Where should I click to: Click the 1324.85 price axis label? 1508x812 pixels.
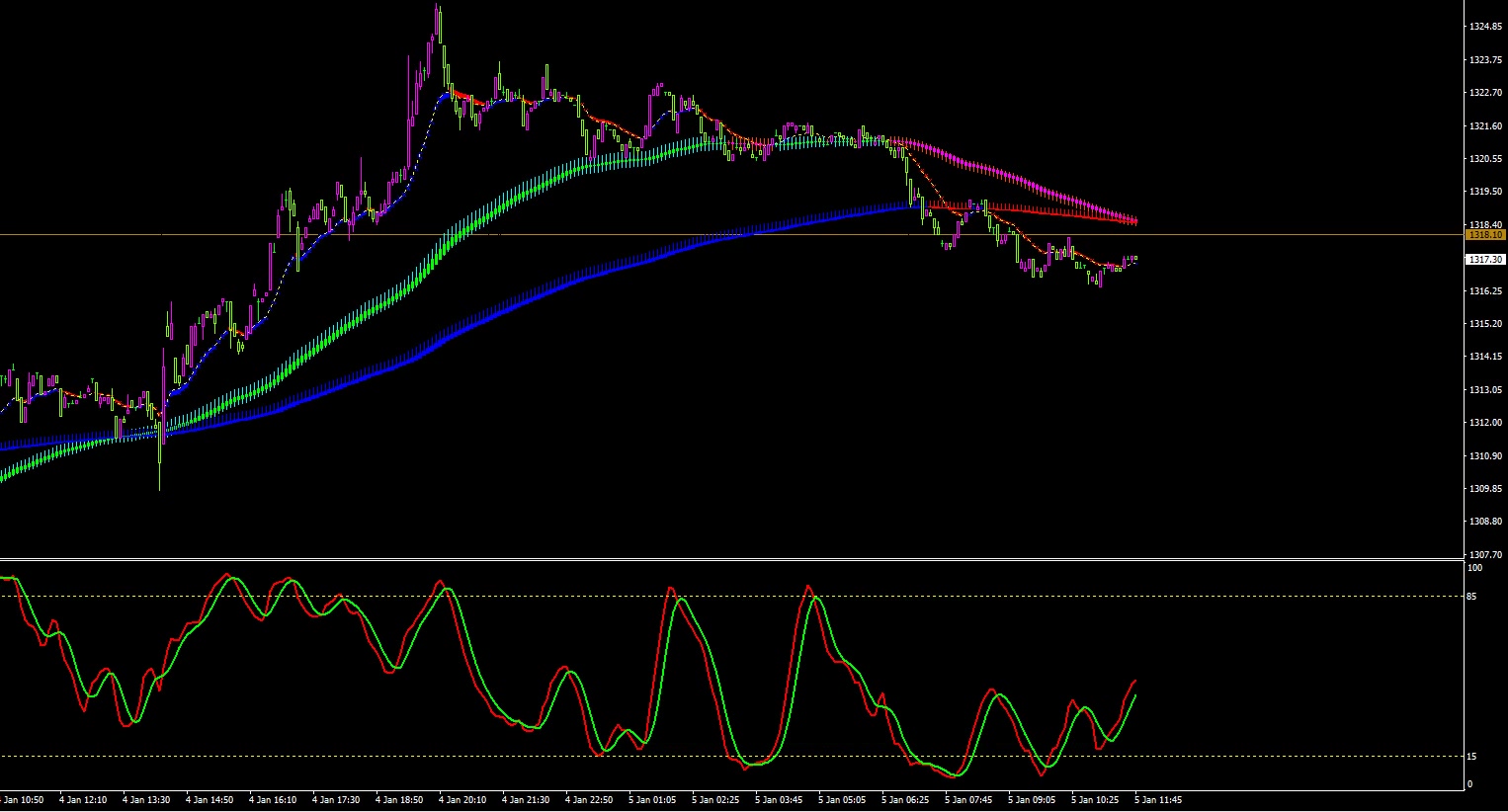pyautogui.click(x=1485, y=27)
